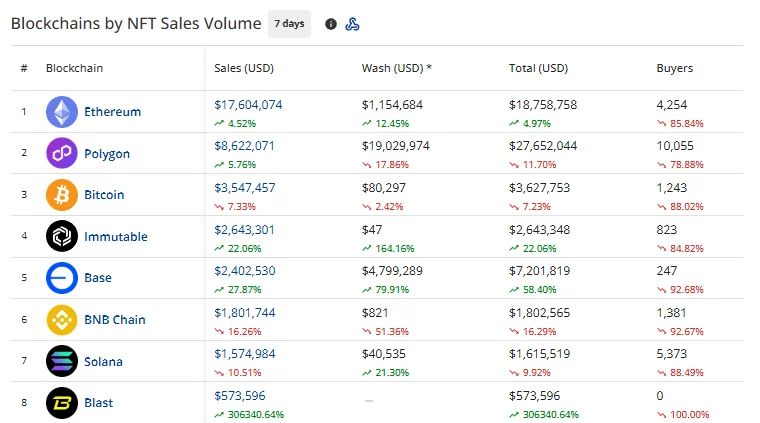Click the Polygon logo icon
Screen dimensions: 760x423
(x=62, y=153)
